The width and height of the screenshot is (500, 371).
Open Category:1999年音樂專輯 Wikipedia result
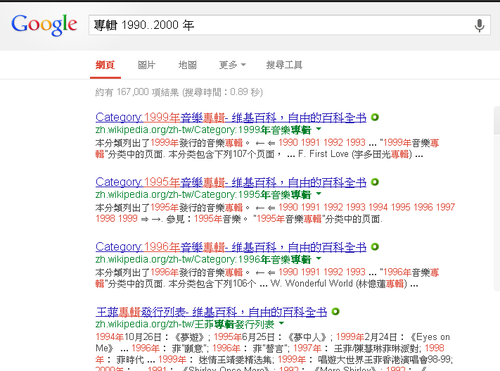[231, 117]
